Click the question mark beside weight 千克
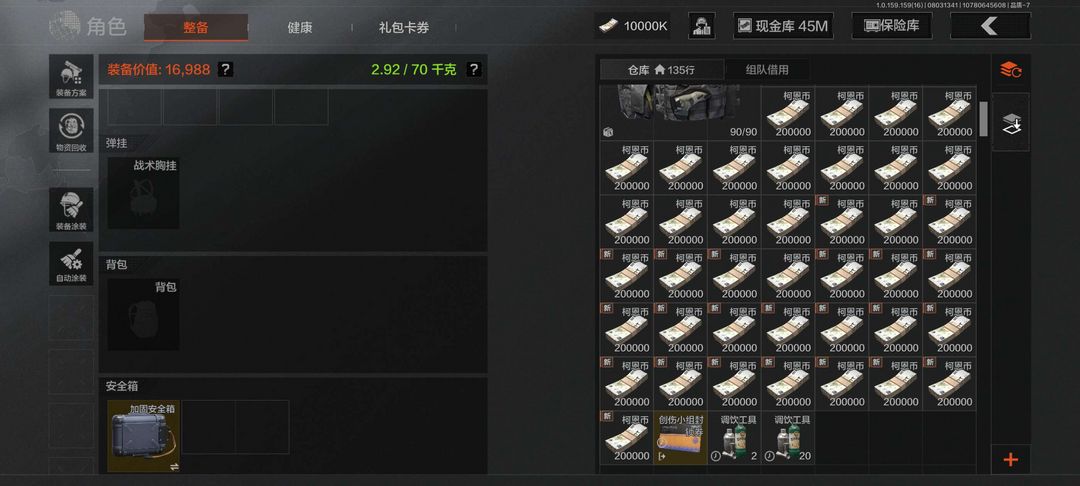This screenshot has height=486, width=1080. click(x=473, y=70)
